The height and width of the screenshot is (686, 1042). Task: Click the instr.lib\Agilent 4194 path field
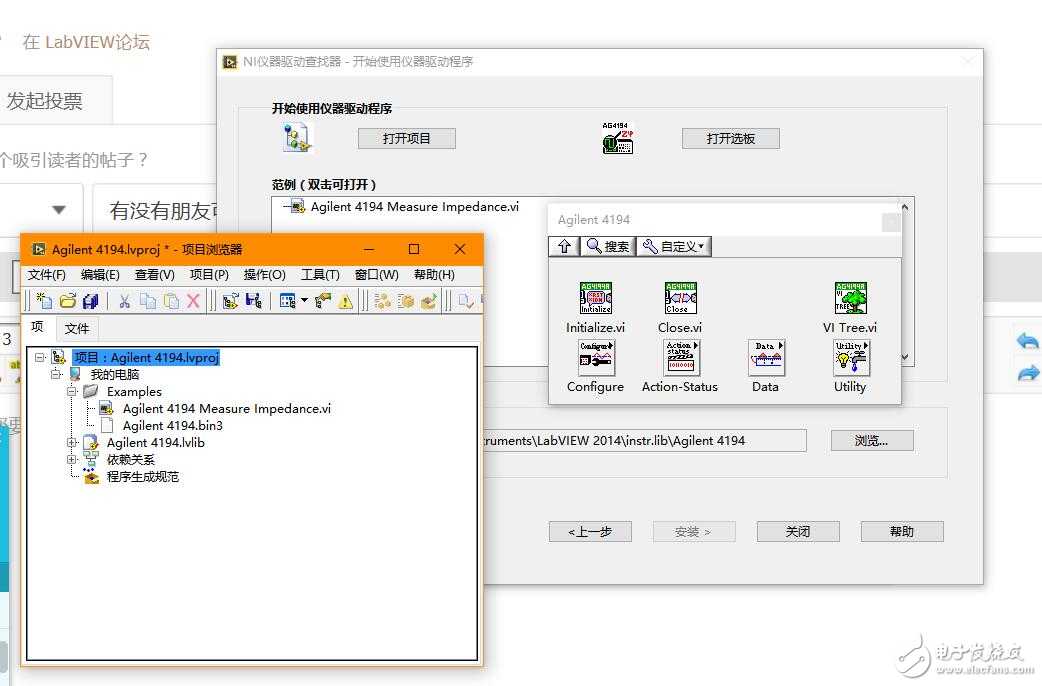pos(645,440)
